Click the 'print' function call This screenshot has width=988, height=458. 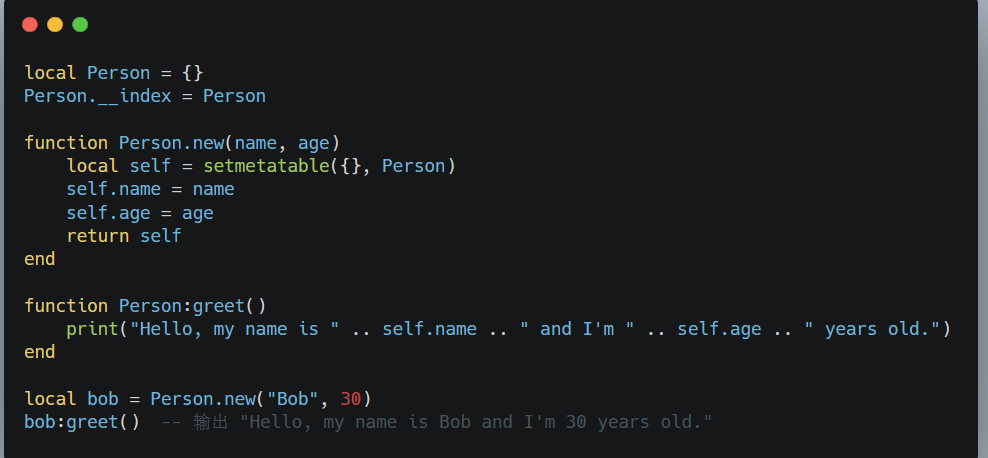click(x=93, y=329)
